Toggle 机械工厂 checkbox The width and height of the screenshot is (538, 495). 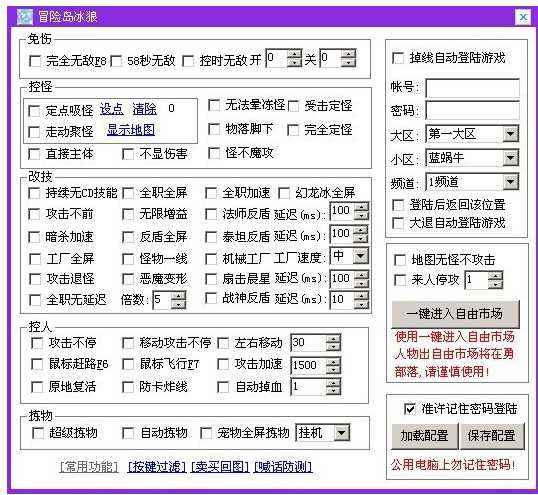coord(211,259)
